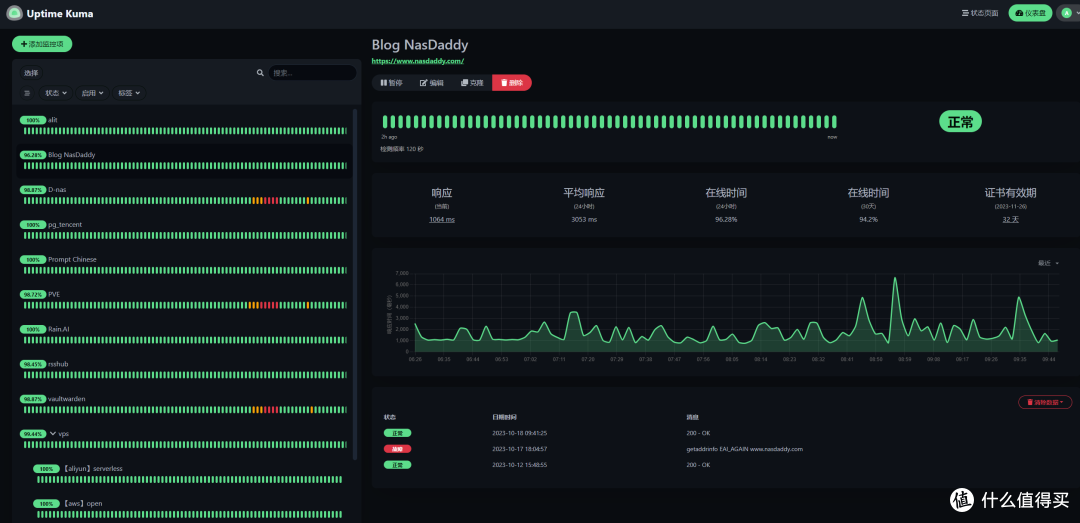Open the 清除数据 clear data dropdown
Viewport: 1080px width, 523px height.
click(1045, 402)
